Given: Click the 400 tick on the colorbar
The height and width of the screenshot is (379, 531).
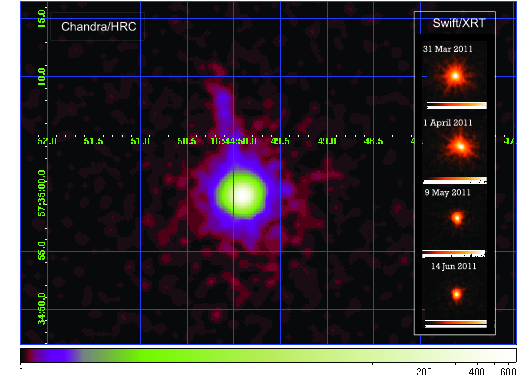Looking at the screenshot, I should 476,371.
